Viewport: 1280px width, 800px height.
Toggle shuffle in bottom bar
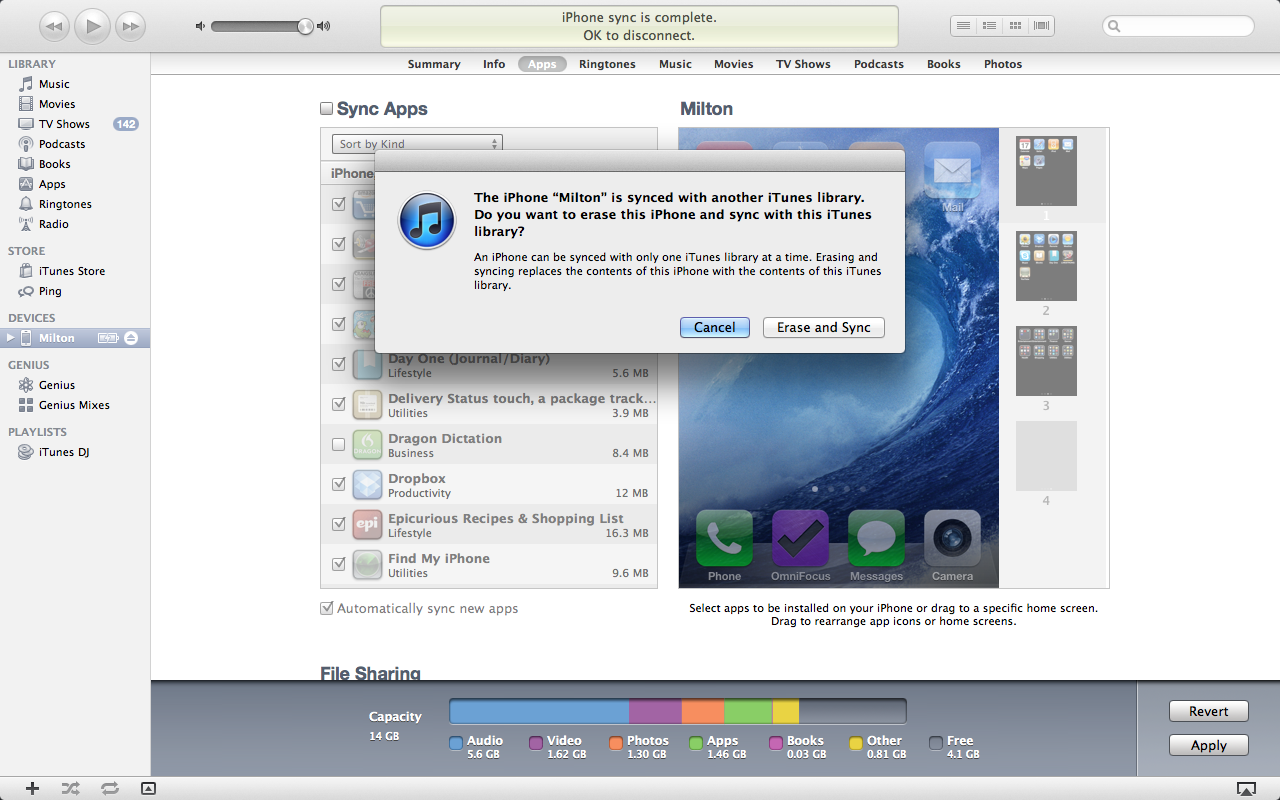(70, 788)
